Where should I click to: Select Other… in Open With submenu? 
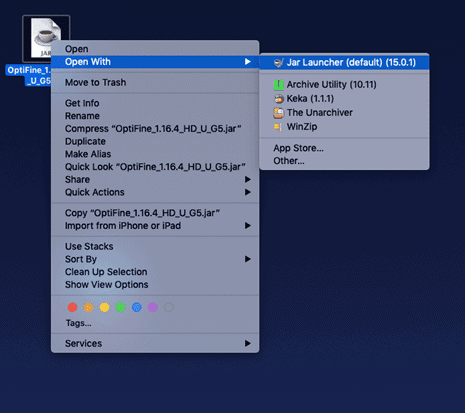pyautogui.click(x=344, y=161)
